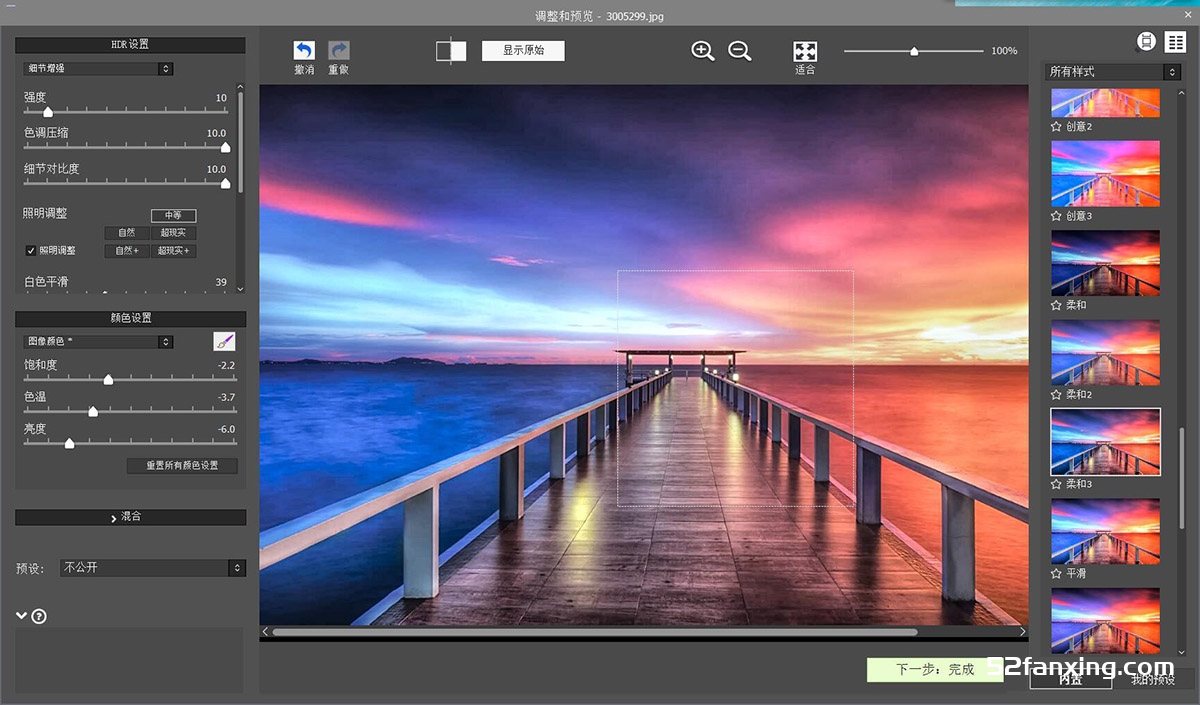Switch presets to list grid view
The height and width of the screenshot is (705, 1200).
click(x=1175, y=42)
